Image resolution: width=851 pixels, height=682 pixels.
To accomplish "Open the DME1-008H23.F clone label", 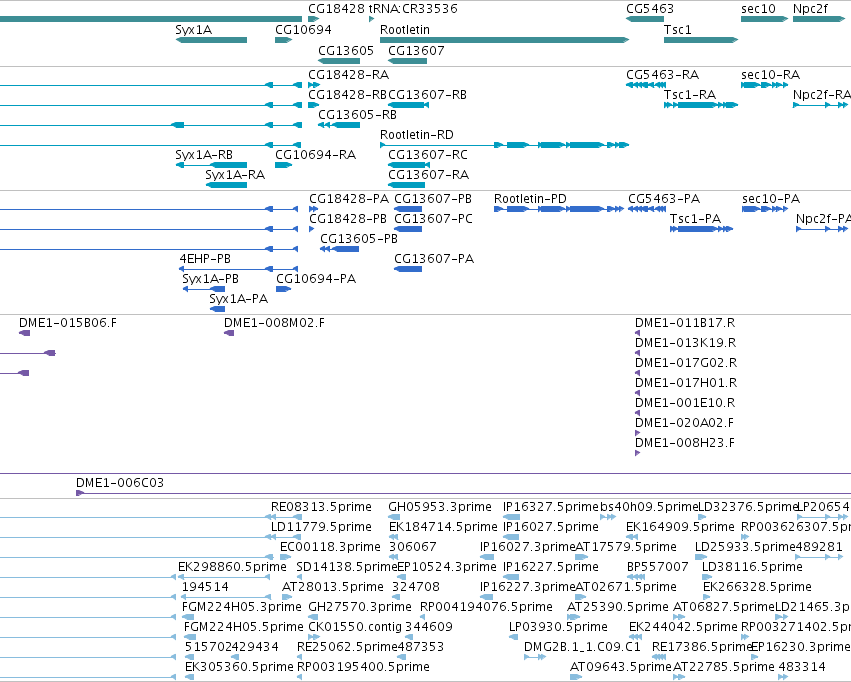I will click(x=685, y=443).
